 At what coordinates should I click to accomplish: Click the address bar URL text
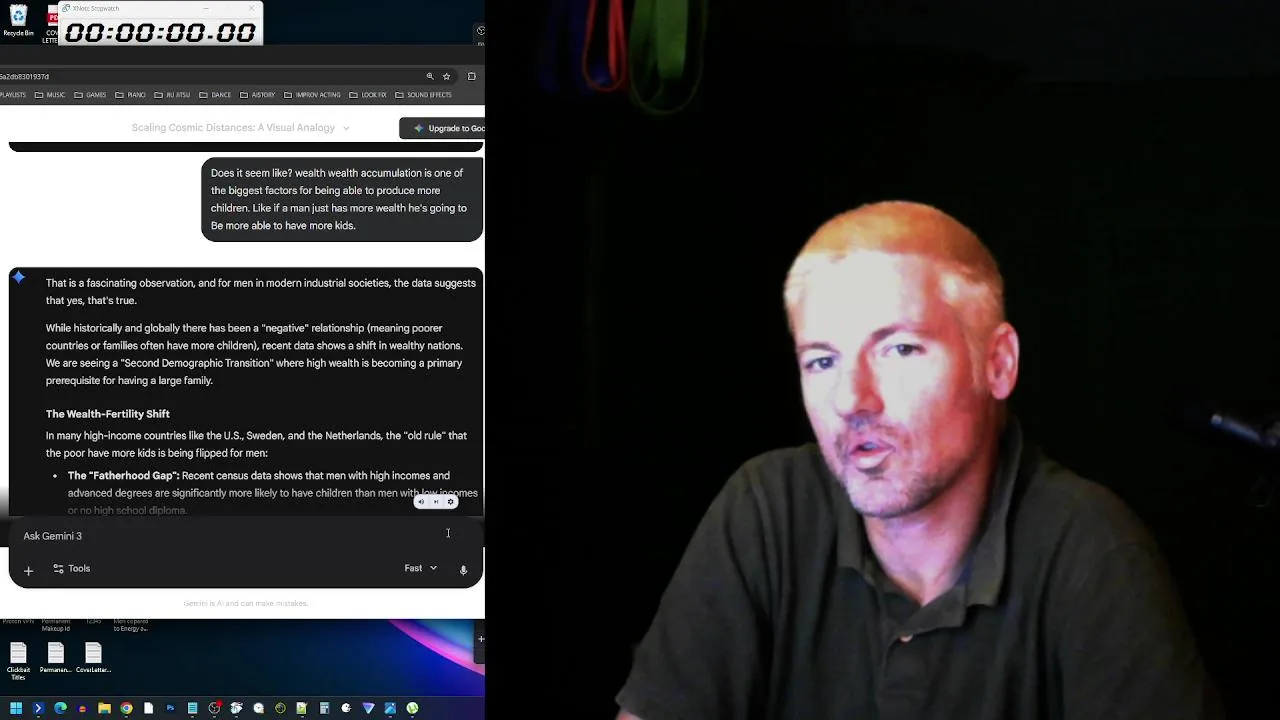click(x=24, y=76)
